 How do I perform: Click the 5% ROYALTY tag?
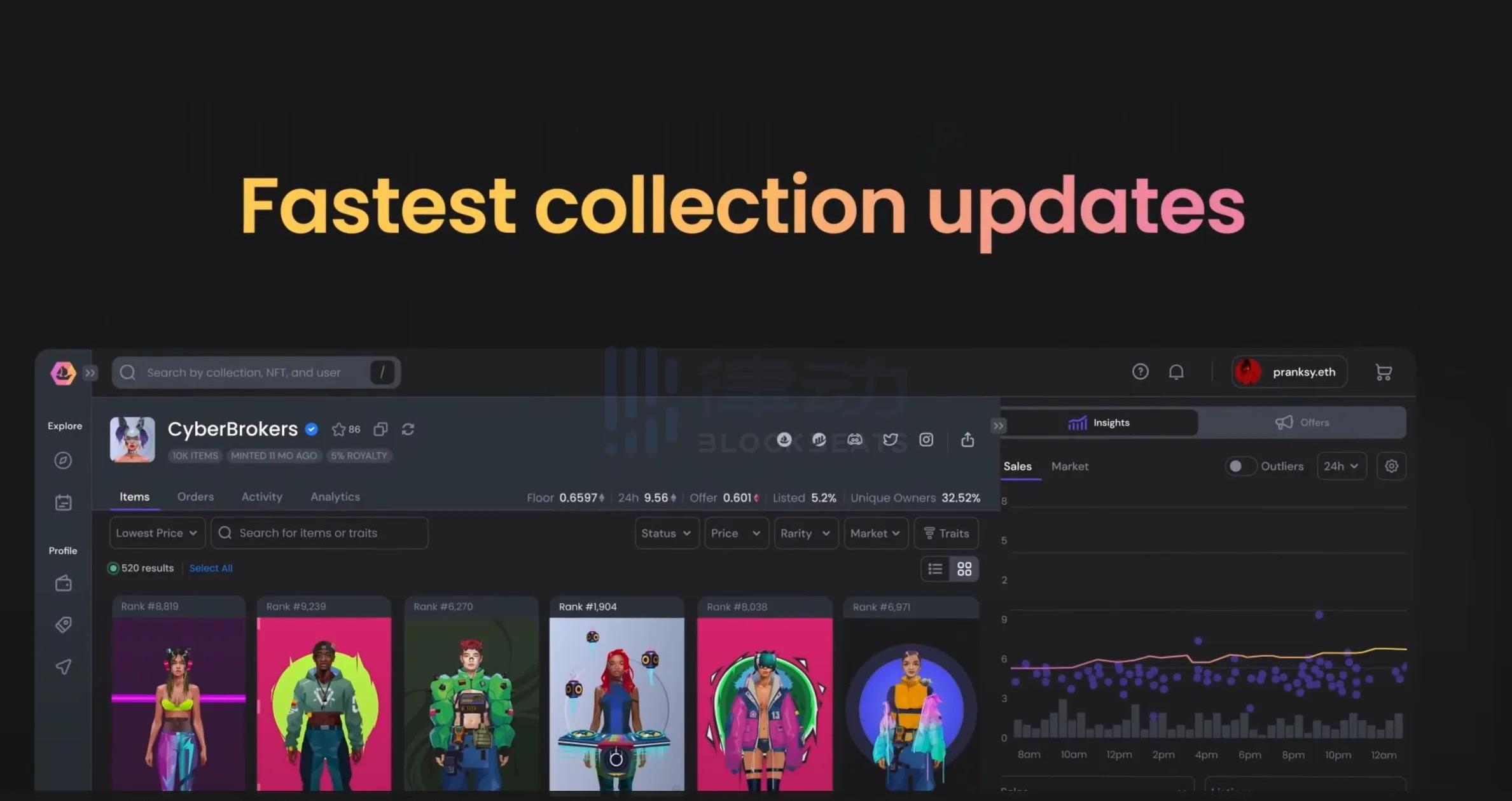tap(359, 456)
